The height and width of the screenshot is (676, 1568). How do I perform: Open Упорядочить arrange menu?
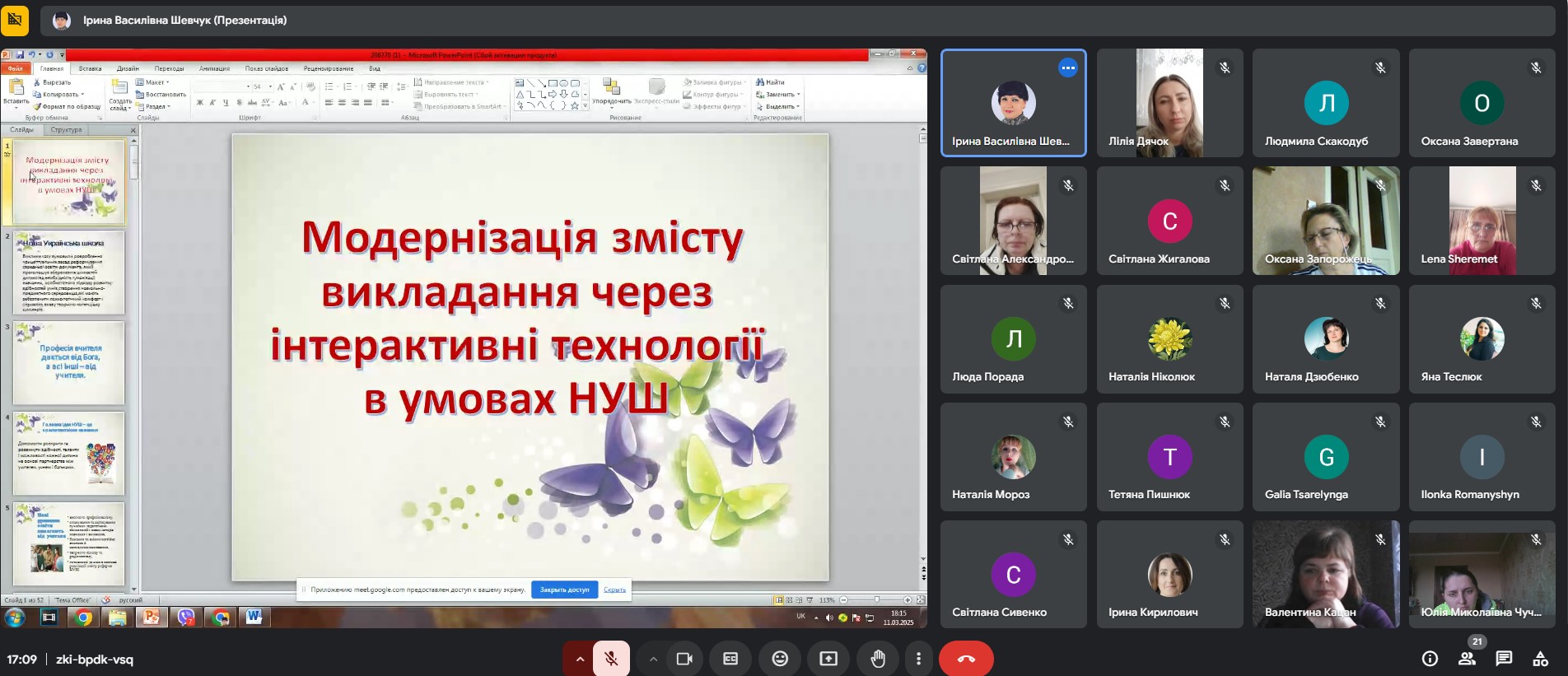click(611, 92)
